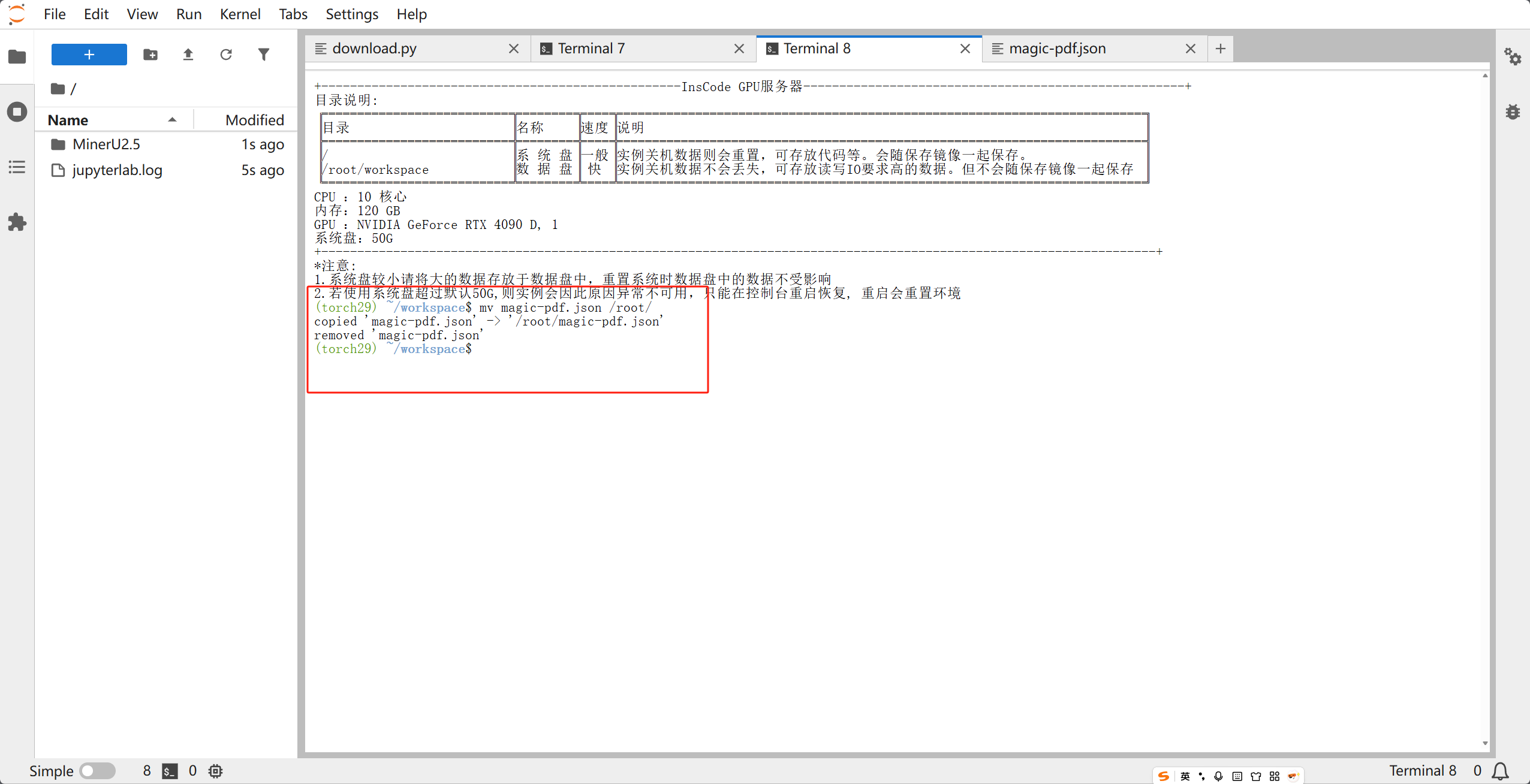Close the Terminal 7 tab

tap(739, 49)
